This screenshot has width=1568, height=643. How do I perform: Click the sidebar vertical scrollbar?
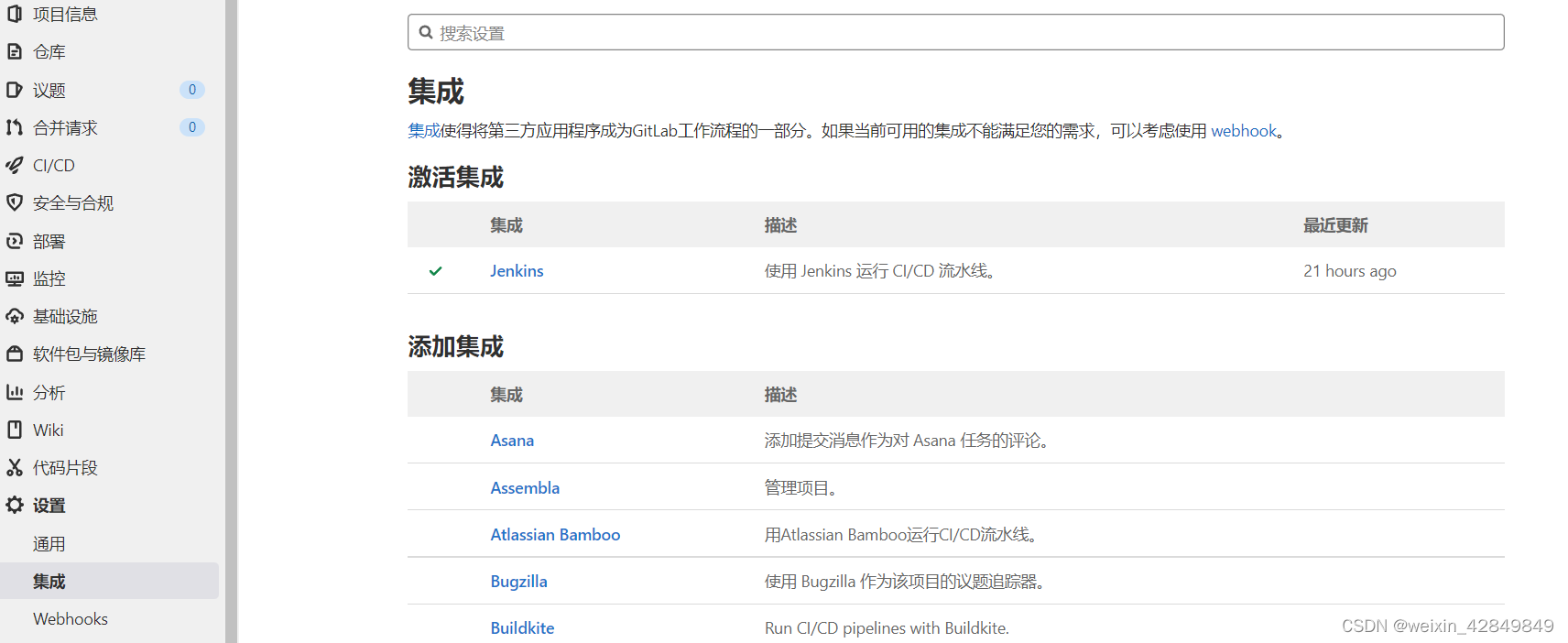point(232,321)
